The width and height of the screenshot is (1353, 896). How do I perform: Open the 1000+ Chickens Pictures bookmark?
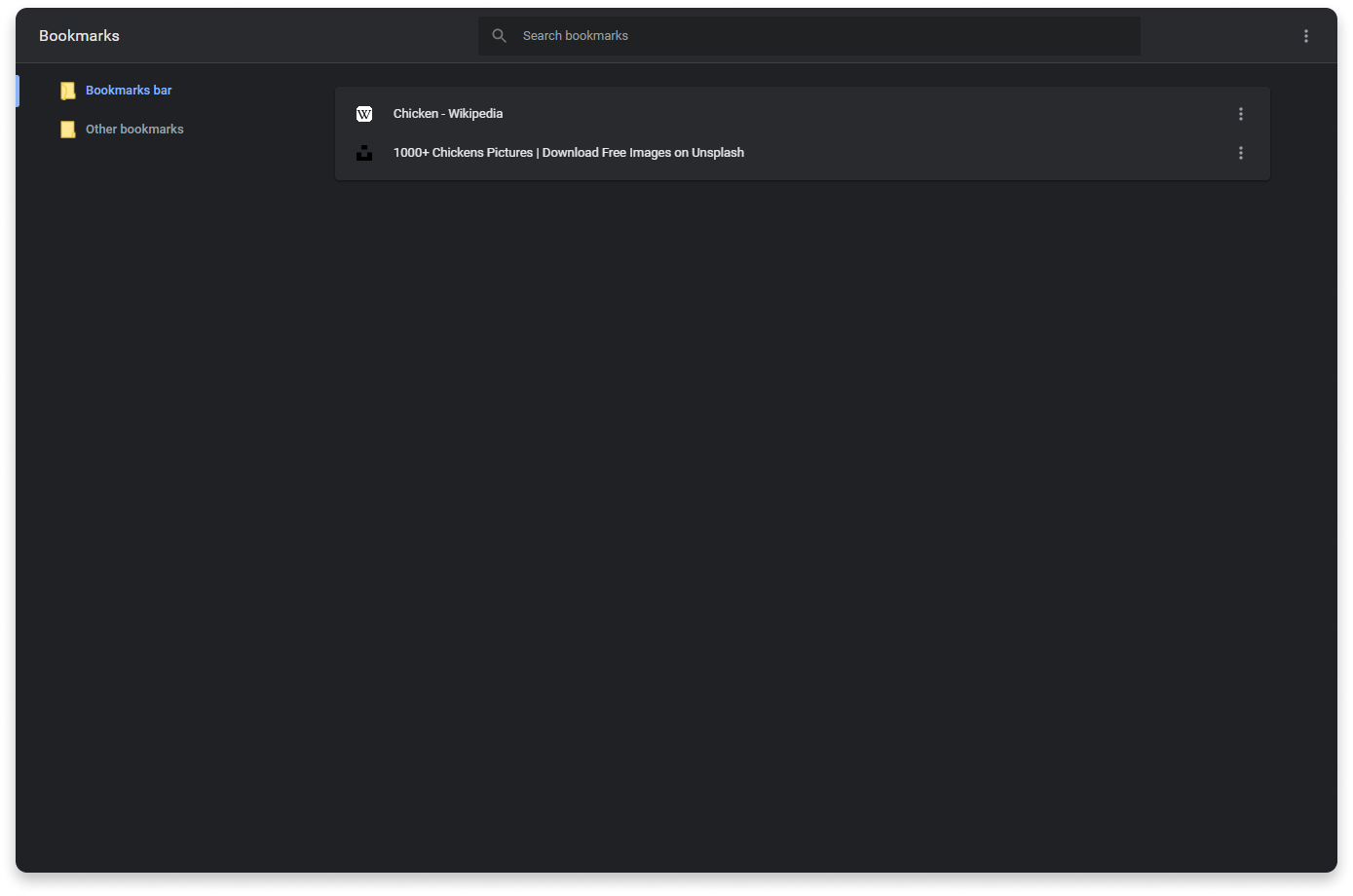coord(568,152)
